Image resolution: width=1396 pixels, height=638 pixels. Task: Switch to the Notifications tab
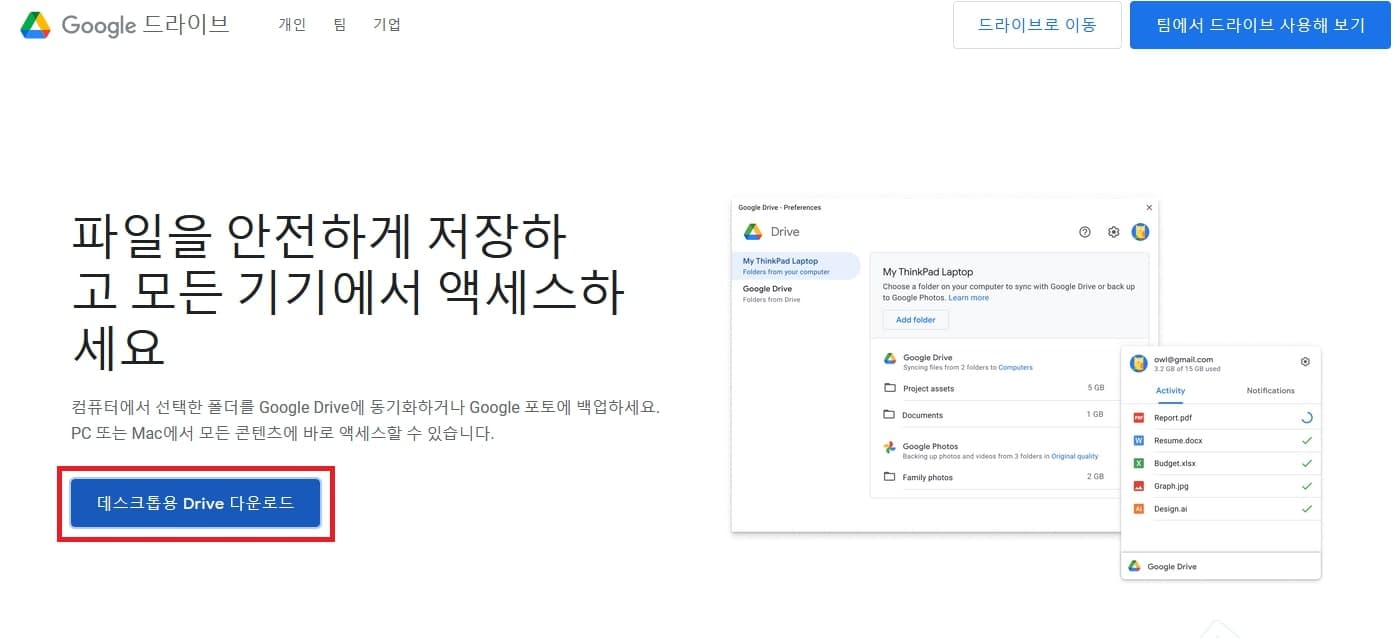click(x=1270, y=391)
